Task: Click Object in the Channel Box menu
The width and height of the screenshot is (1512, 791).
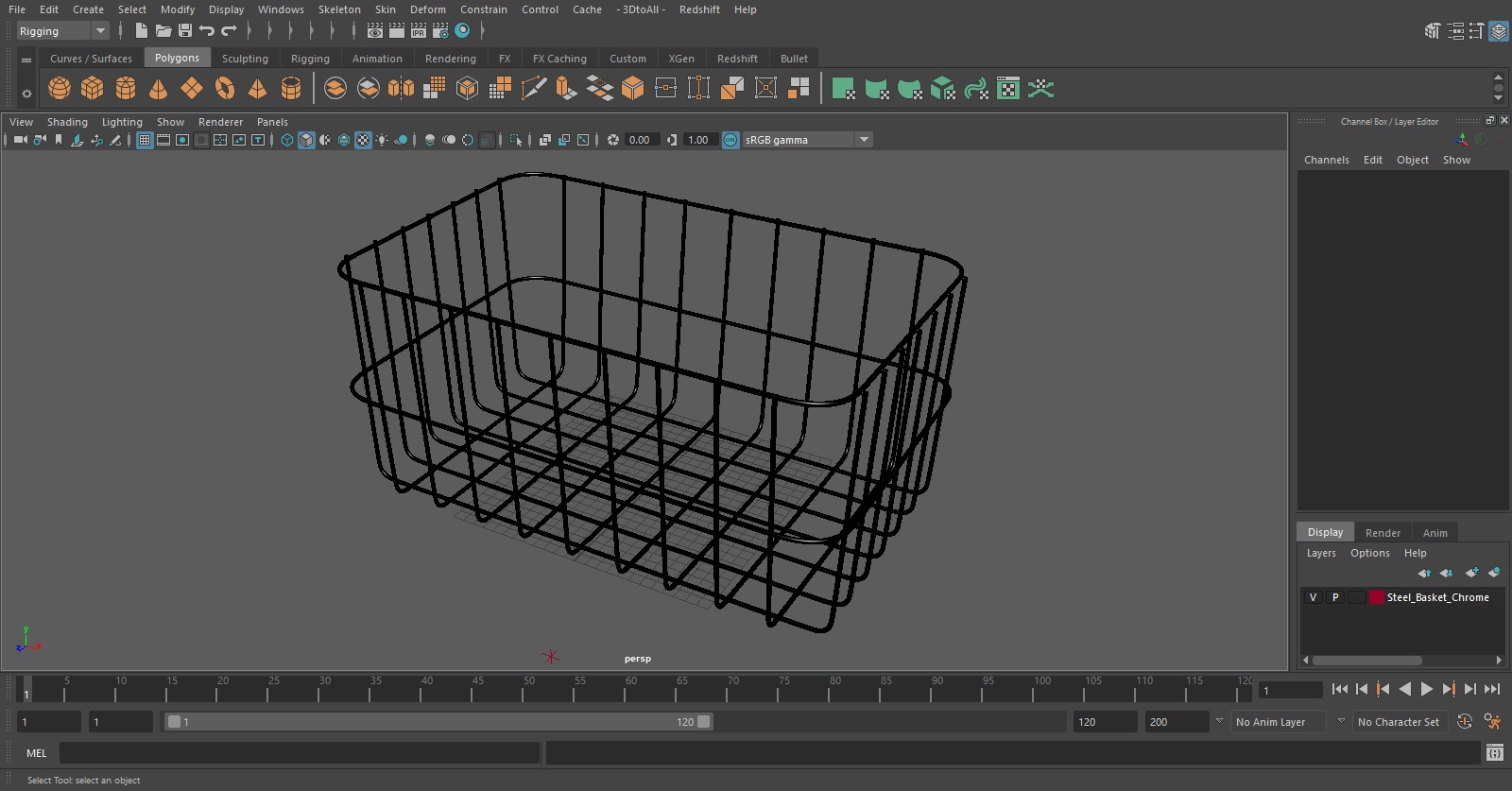Action: tap(1413, 160)
